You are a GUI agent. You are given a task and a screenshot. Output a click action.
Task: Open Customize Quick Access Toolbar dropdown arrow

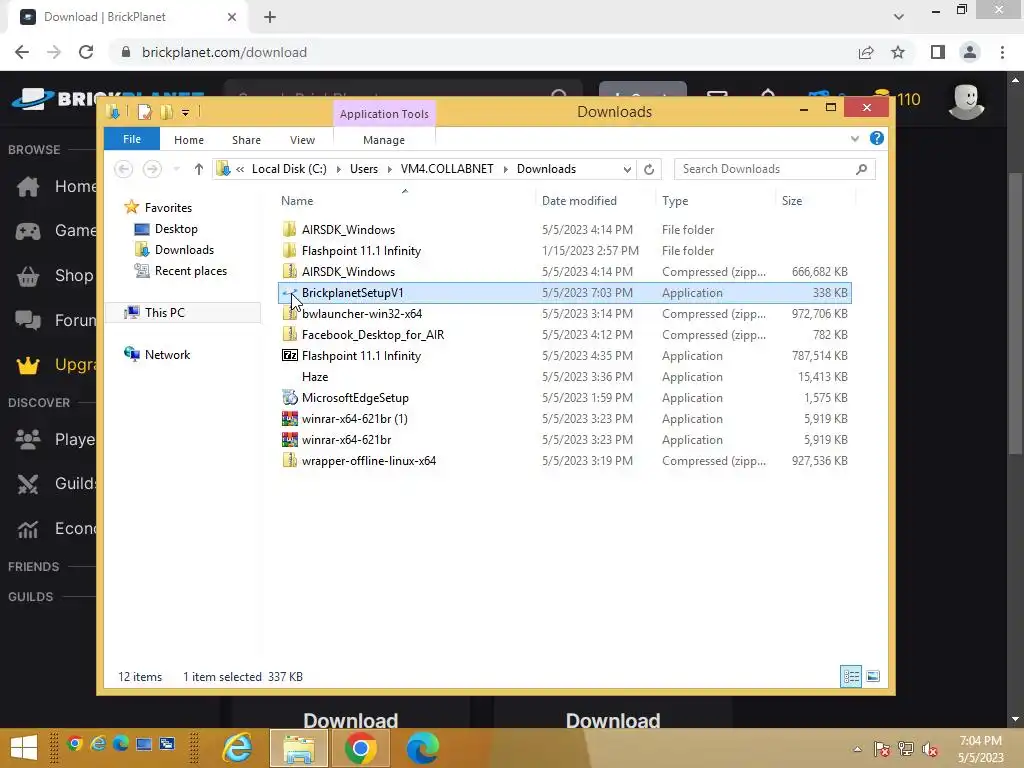tap(185, 113)
